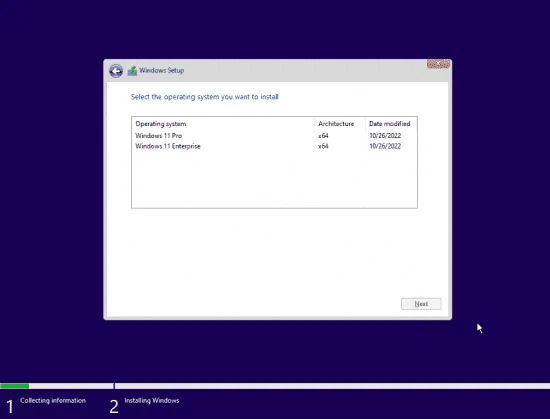Viewport: 550px width, 419px height.
Task: Click x64 in the Windows 11 Pro row
Action: tap(323, 136)
